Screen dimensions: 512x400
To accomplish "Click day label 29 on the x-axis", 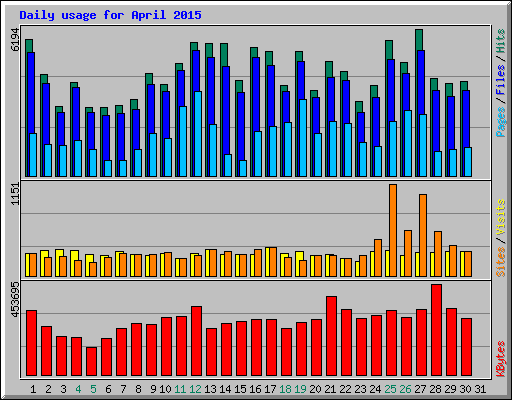I will (450, 389).
